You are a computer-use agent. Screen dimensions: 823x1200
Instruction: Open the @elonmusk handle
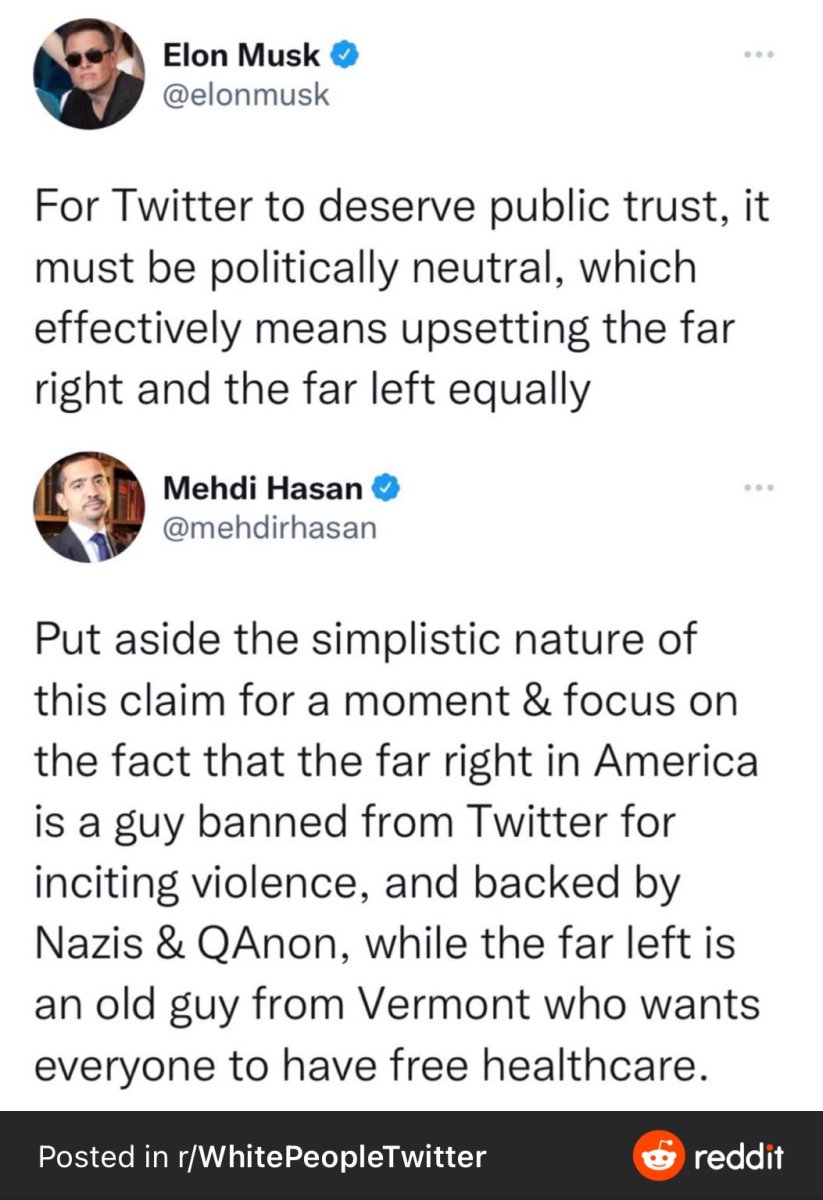245,94
